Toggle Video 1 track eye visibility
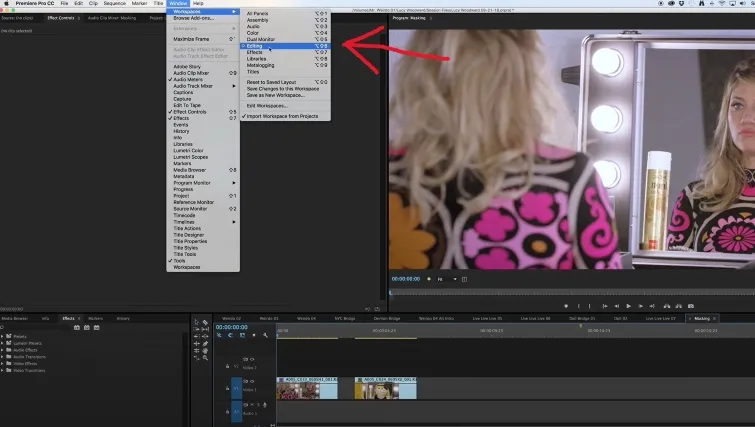The image size is (755, 427). tap(252, 381)
